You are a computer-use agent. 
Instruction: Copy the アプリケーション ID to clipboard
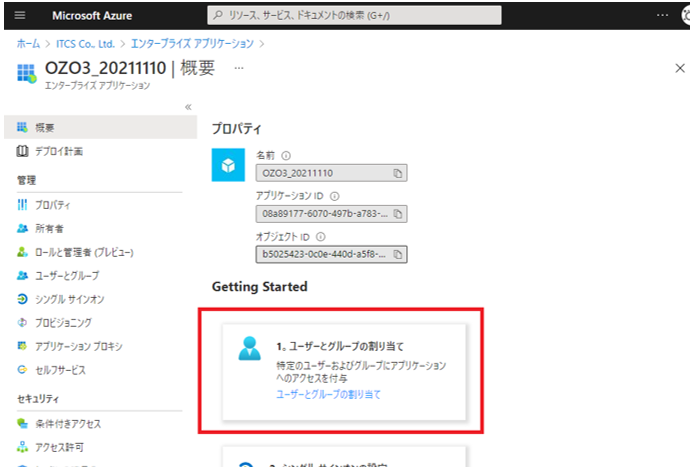(x=398, y=214)
